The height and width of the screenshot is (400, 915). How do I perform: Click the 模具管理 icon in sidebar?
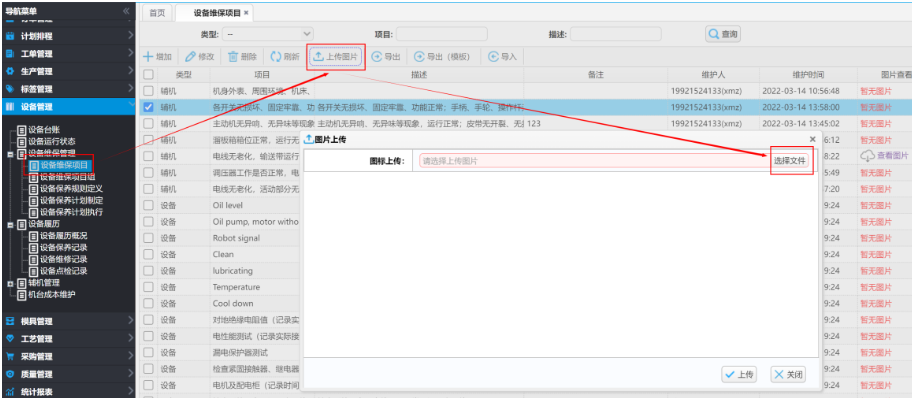[x=10, y=321]
